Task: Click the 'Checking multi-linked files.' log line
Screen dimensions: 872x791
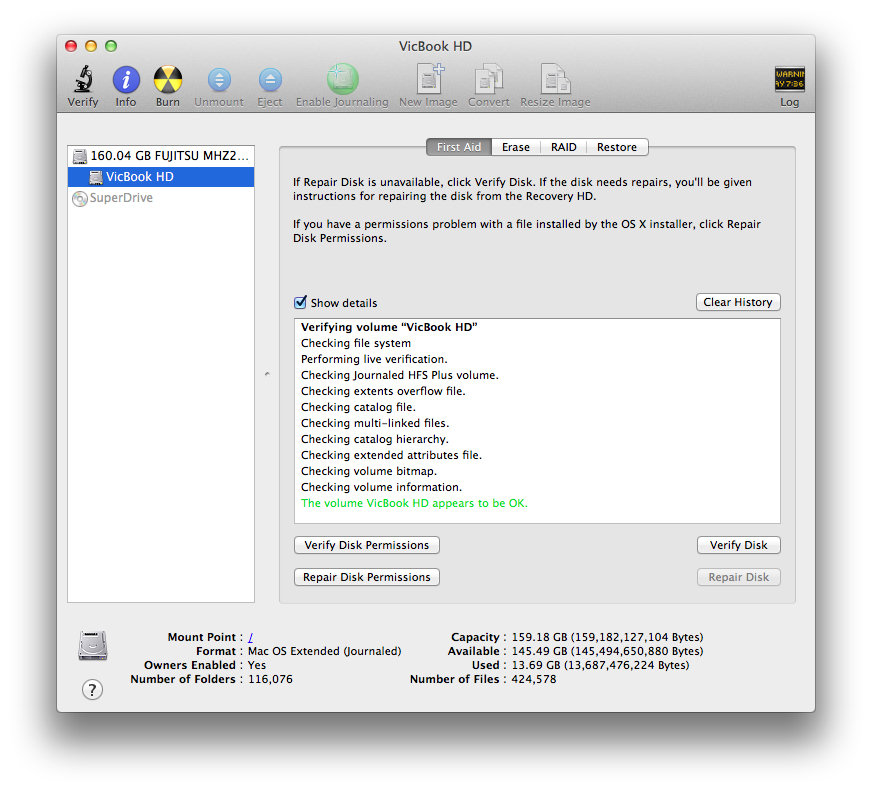Action: click(375, 423)
